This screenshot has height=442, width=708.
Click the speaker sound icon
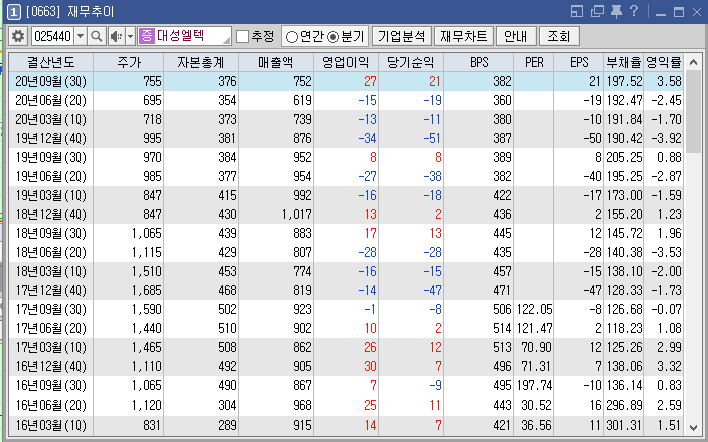pyautogui.click(x=116, y=36)
